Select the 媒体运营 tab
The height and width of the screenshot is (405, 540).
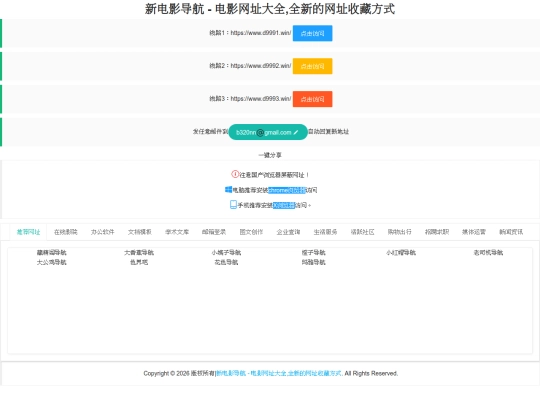[x=474, y=232]
